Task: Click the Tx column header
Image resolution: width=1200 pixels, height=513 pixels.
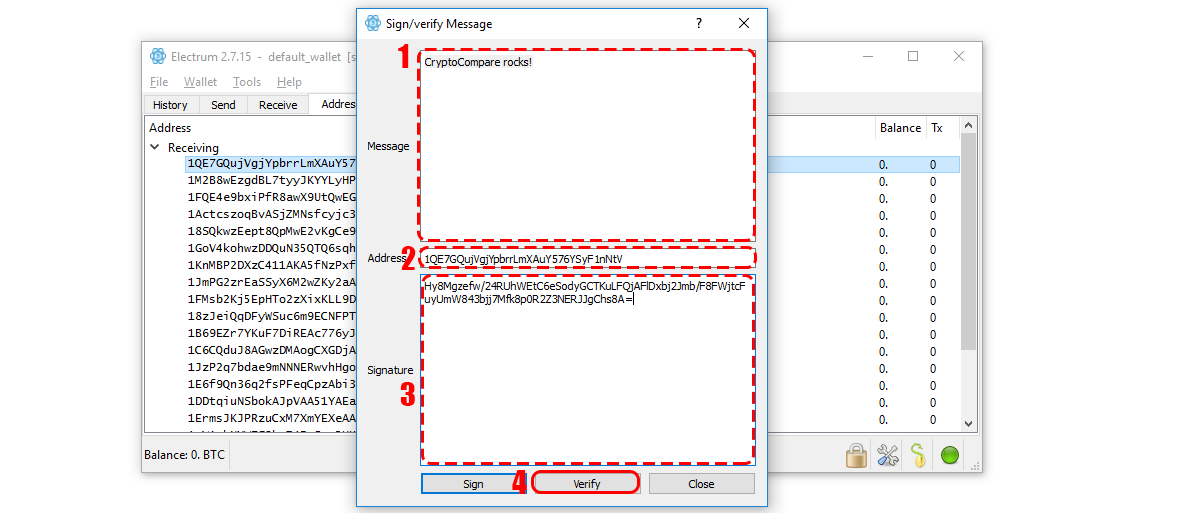Action: point(937,128)
